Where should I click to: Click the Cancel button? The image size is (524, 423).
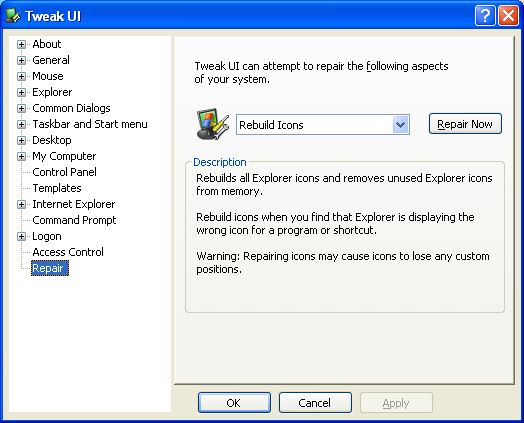(x=315, y=403)
